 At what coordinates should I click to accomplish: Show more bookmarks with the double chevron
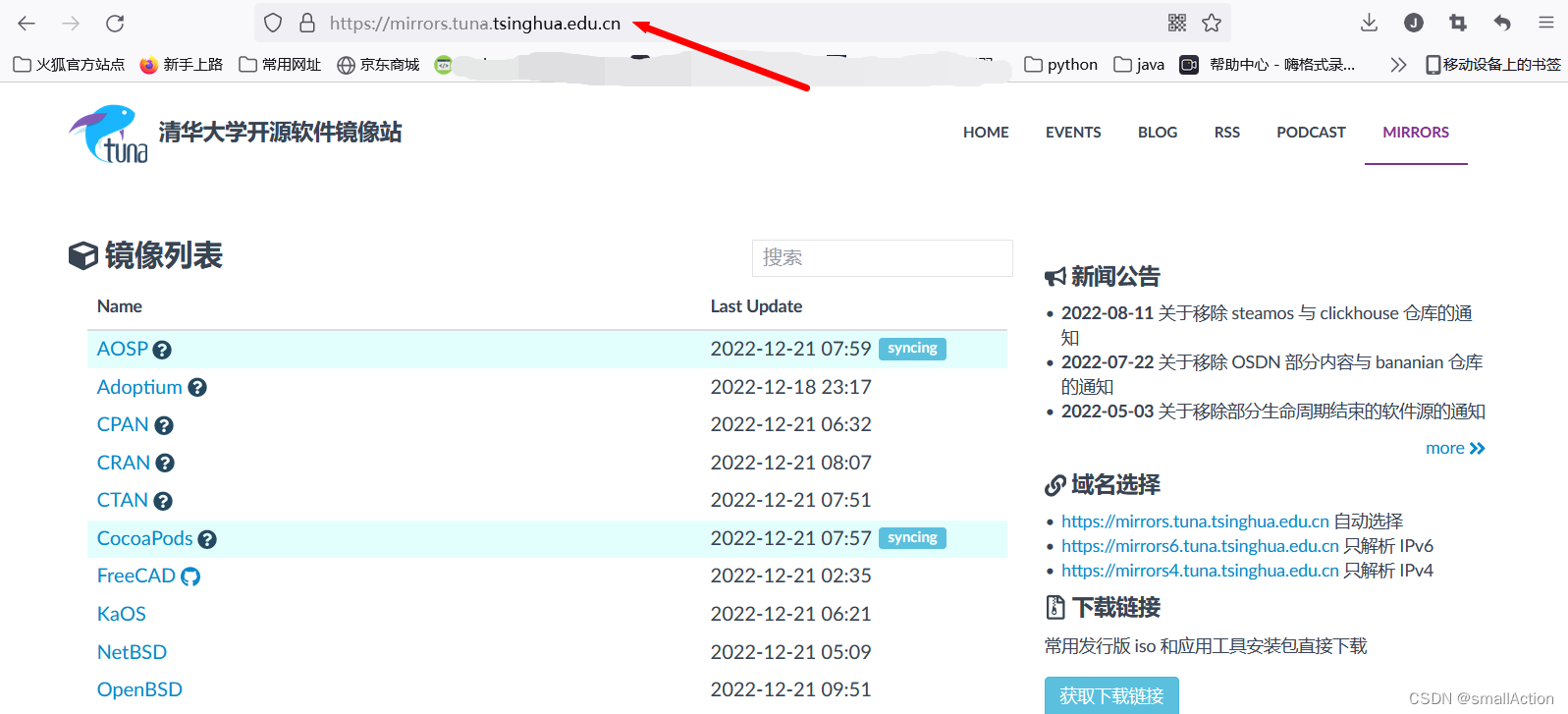(x=1398, y=65)
